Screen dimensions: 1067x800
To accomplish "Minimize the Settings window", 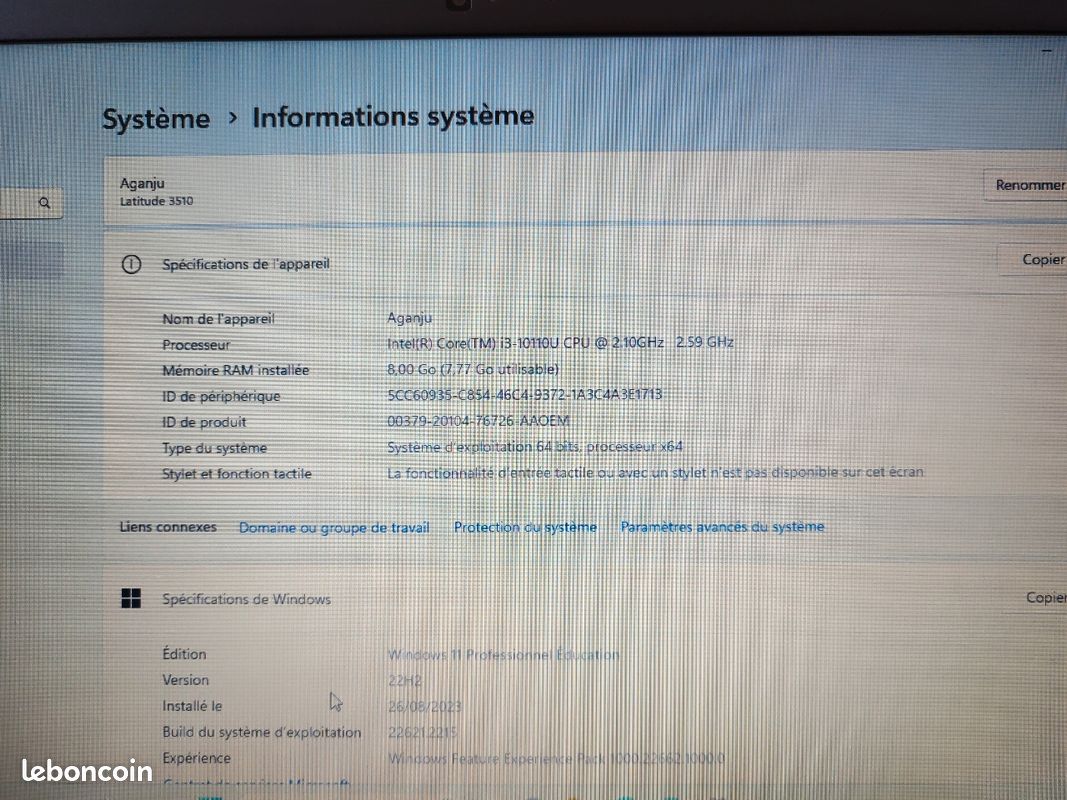I will coord(1047,50).
